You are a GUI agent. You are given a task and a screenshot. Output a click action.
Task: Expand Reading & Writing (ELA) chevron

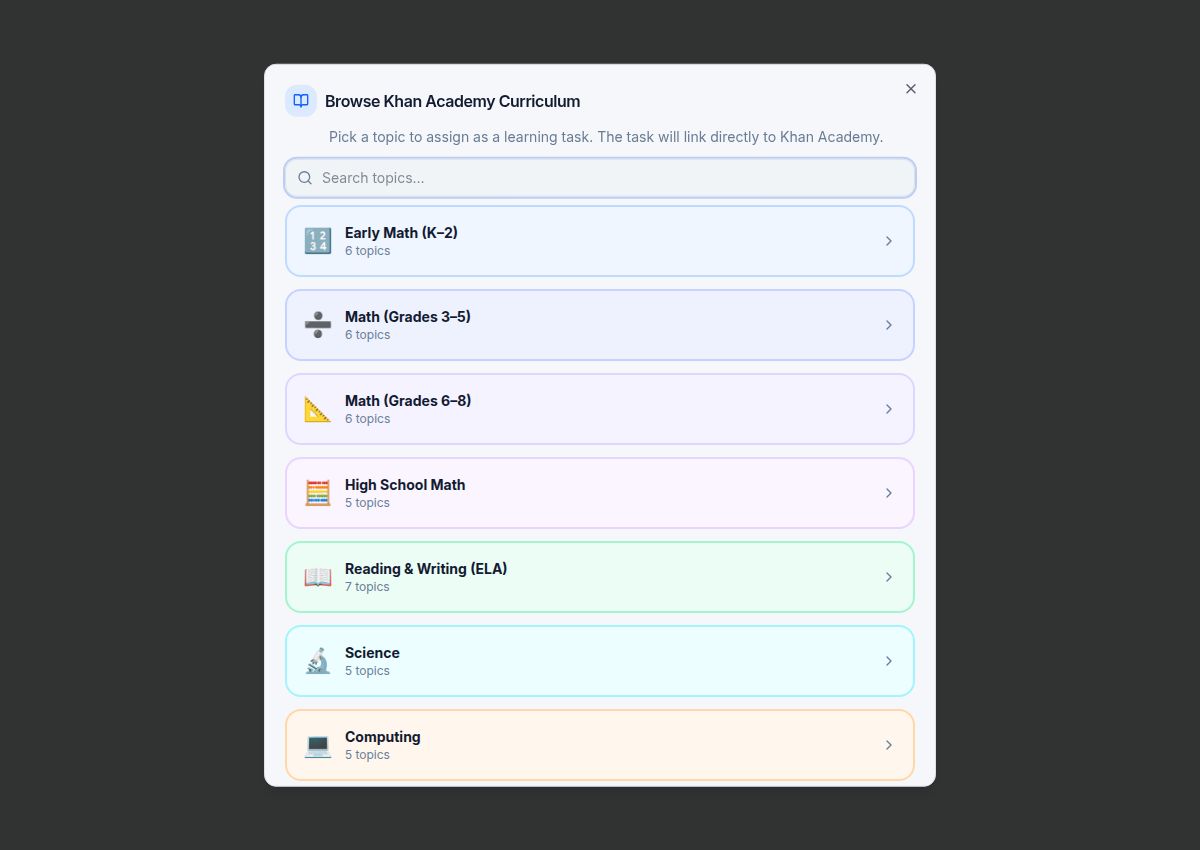pyautogui.click(x=889, y=577)
